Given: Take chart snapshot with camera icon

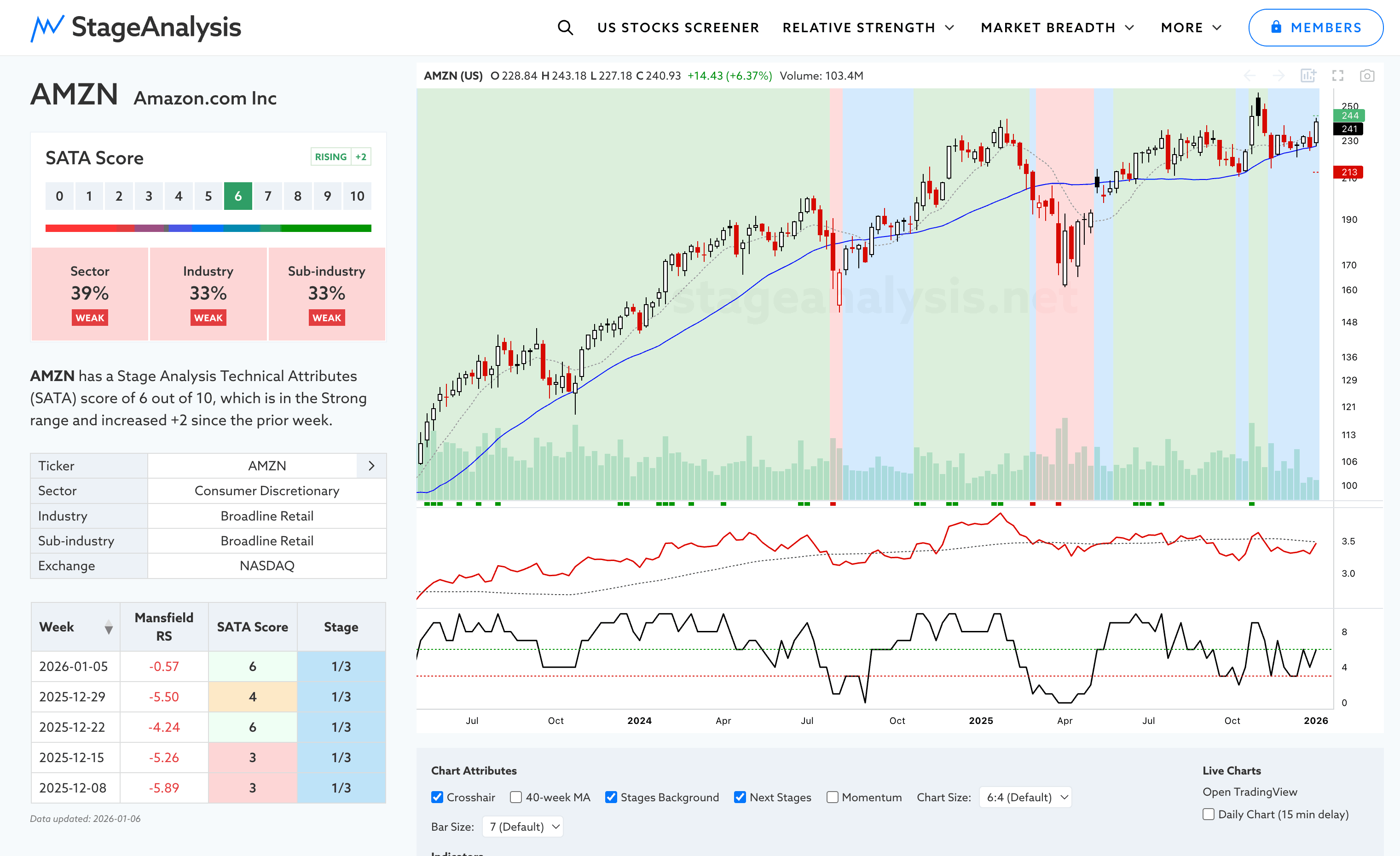Looking at the screenshot, I should click(1366, 75).
